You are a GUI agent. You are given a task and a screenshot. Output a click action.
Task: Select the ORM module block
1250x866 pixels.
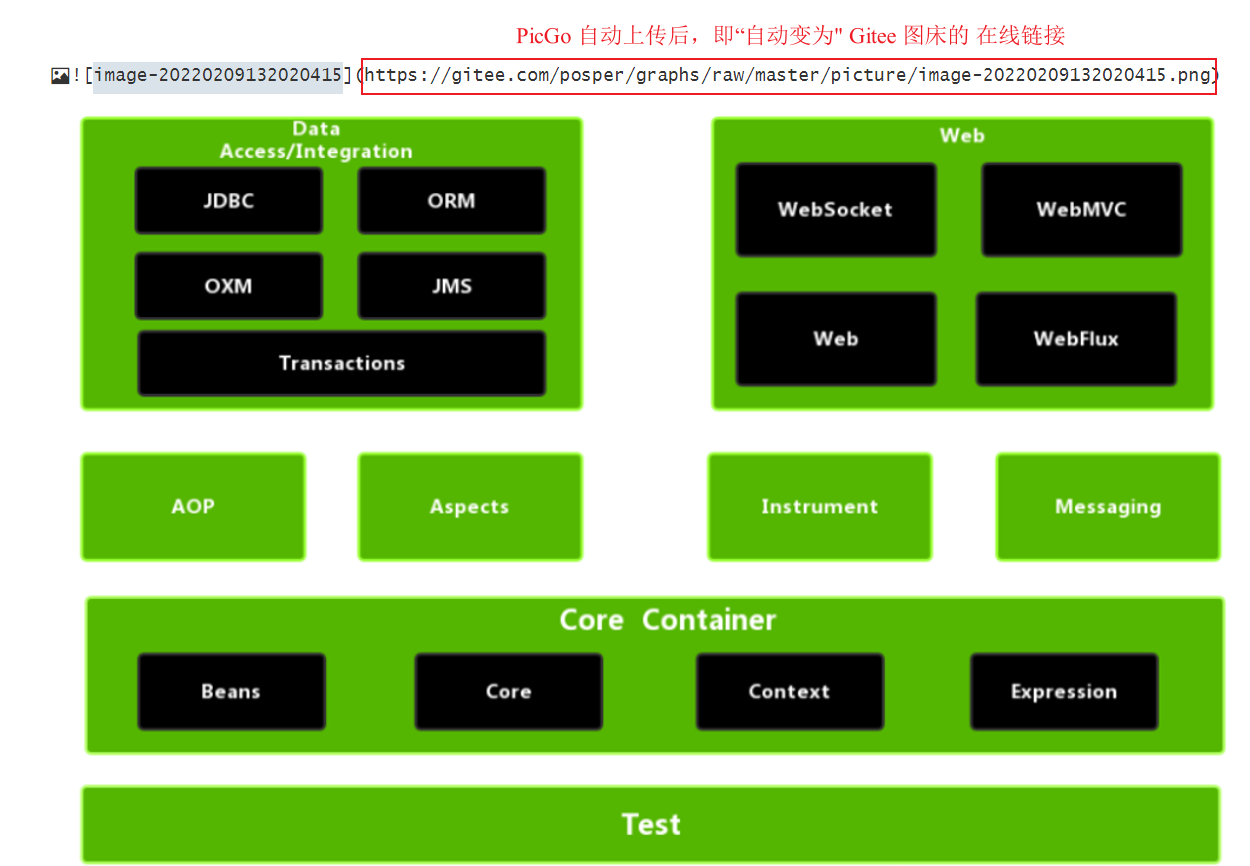click(x=451, y=200)
